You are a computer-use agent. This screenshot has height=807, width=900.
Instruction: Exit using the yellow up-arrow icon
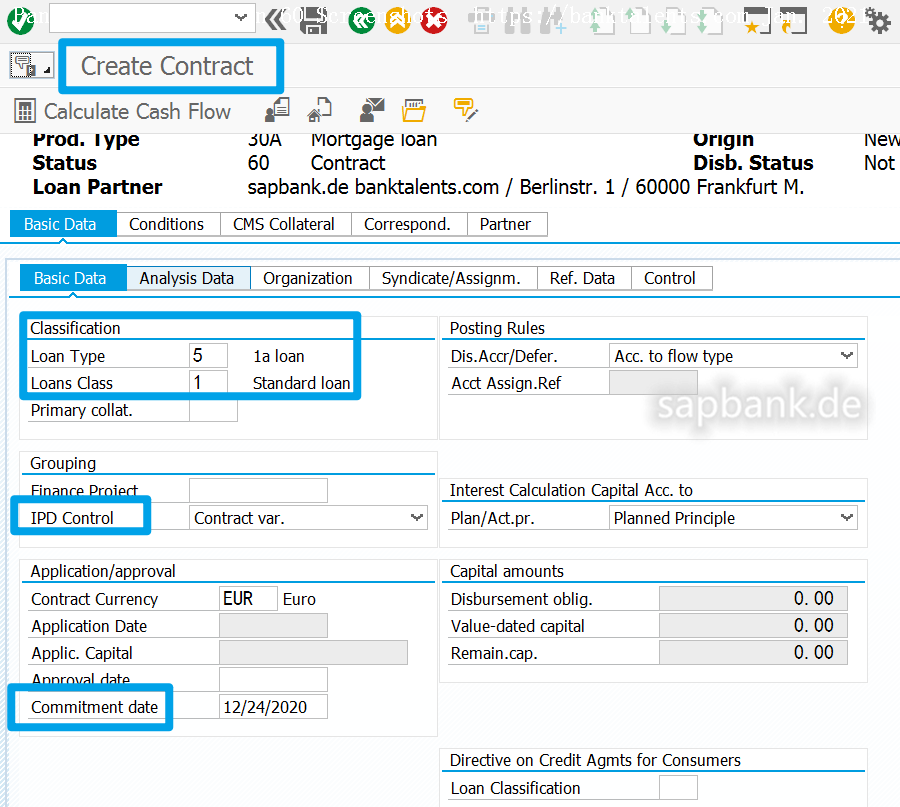[398, 21]
